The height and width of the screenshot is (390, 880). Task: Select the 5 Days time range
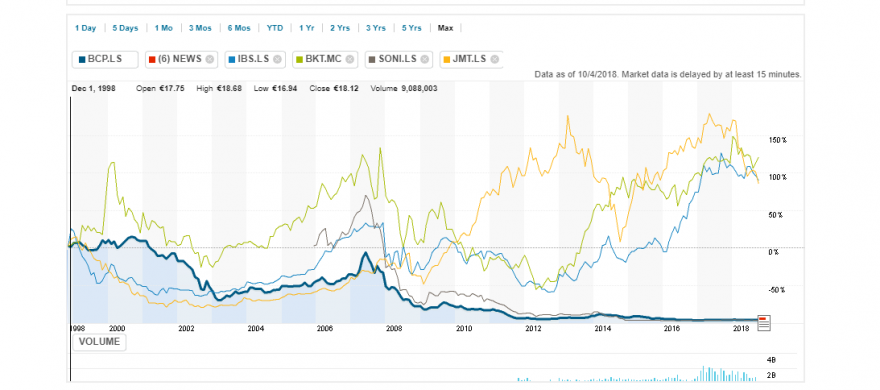[125, 28]
